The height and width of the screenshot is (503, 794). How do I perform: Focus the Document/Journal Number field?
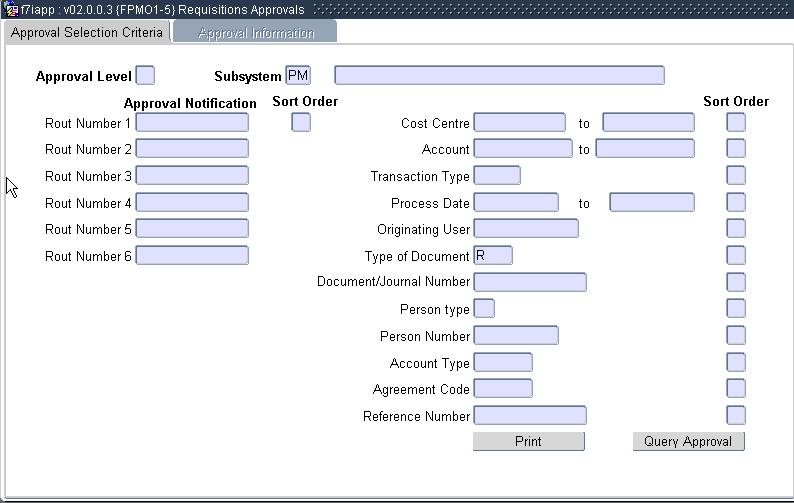coord(530,282)
